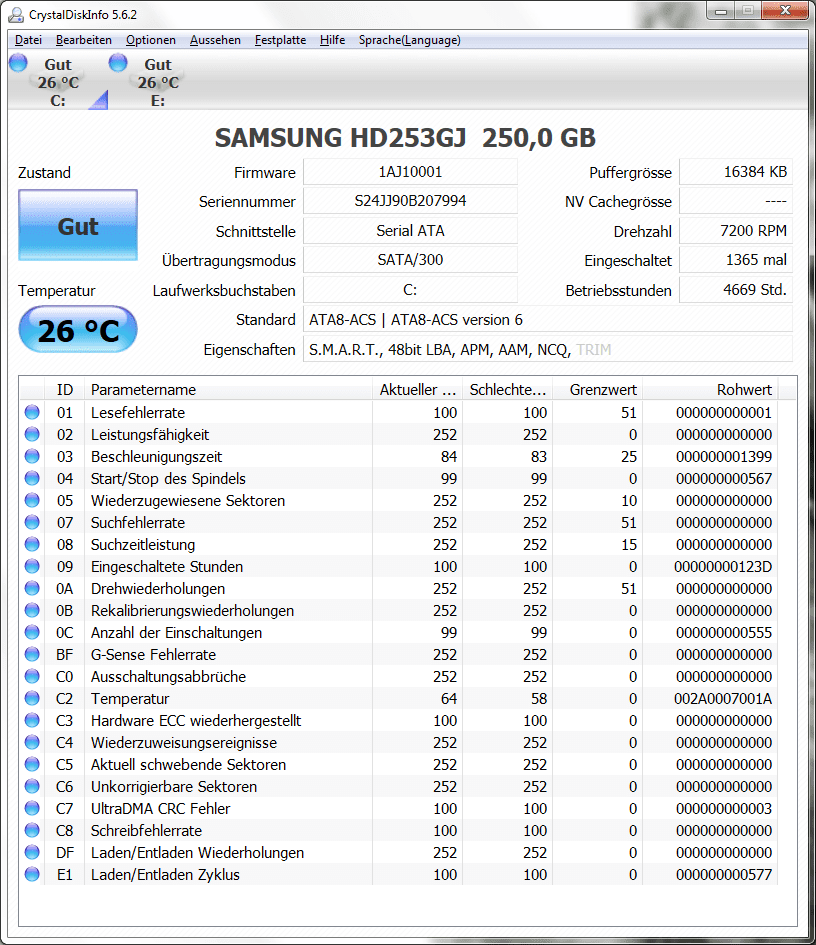Click the status orb for Wiederzuweisungsereignisse
Viewport: 816px width, 945px height.
pos(32,742)
